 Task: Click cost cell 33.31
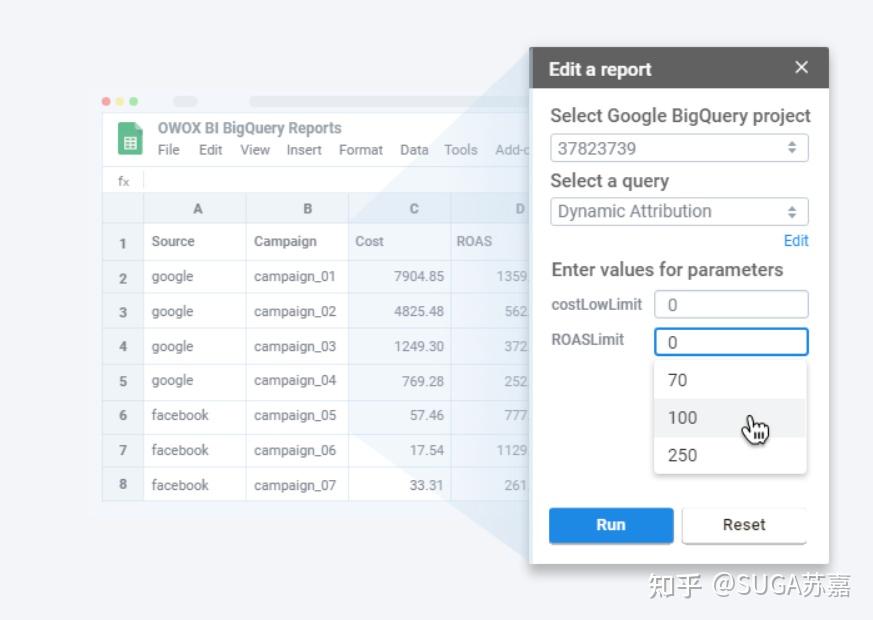click(x=400, y=485)
